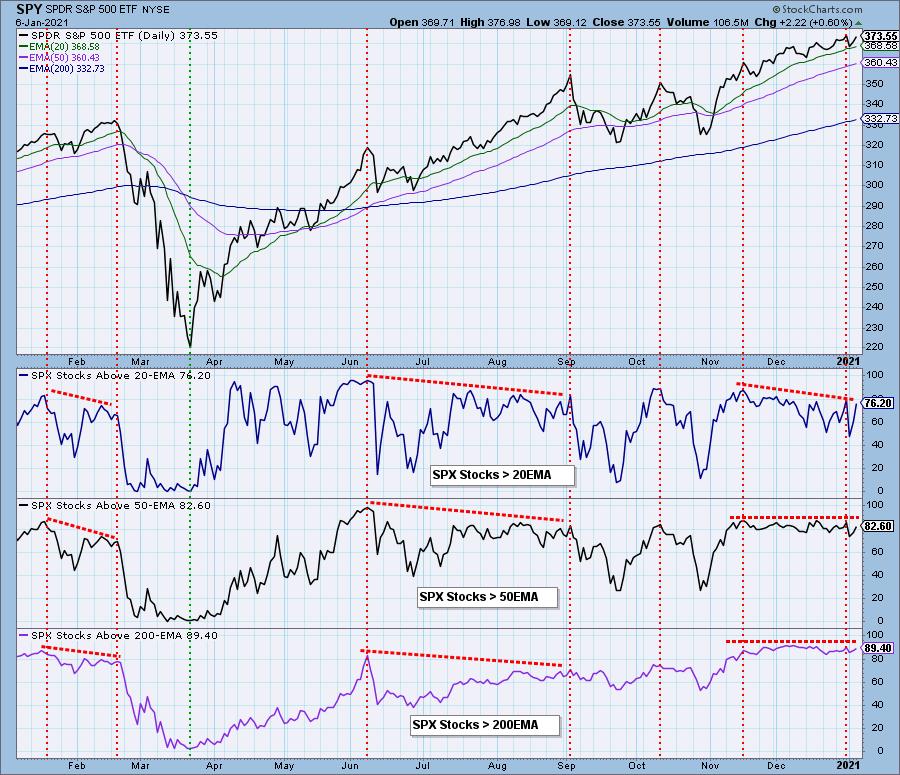
Task: Click the 250 price axis label
Action: coord(875,286)
